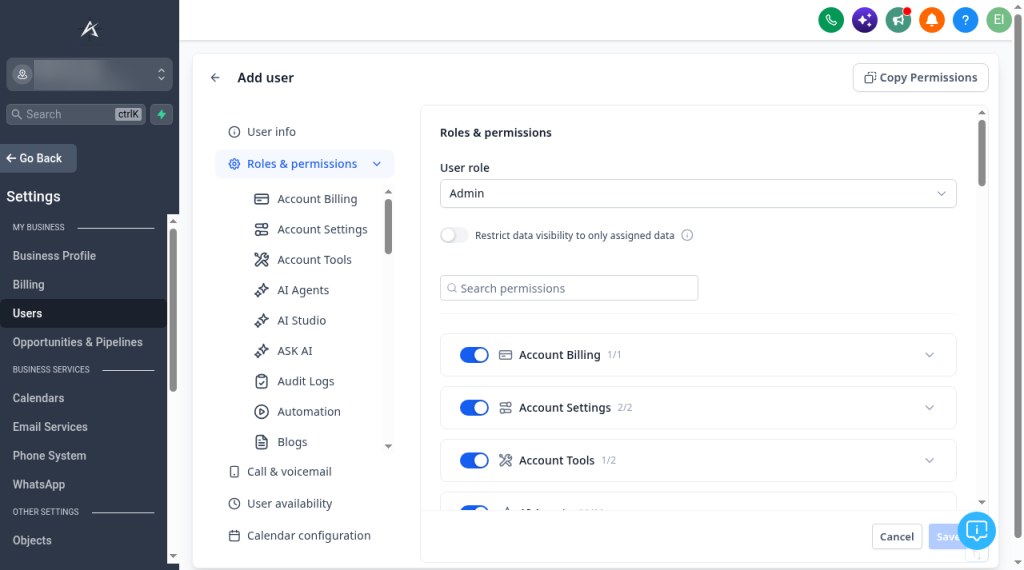The image size is (1024, 570).
Task: Open Business Profile settings
Action: 54,256
